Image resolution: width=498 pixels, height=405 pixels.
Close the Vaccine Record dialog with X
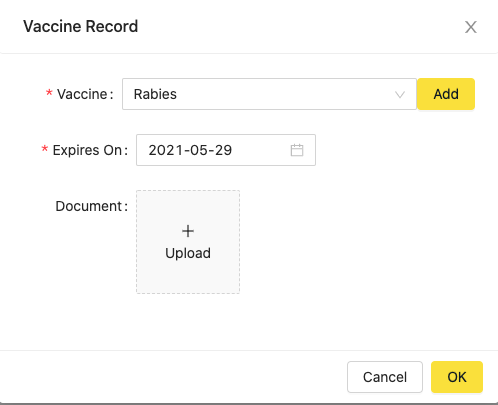point(471,27)
